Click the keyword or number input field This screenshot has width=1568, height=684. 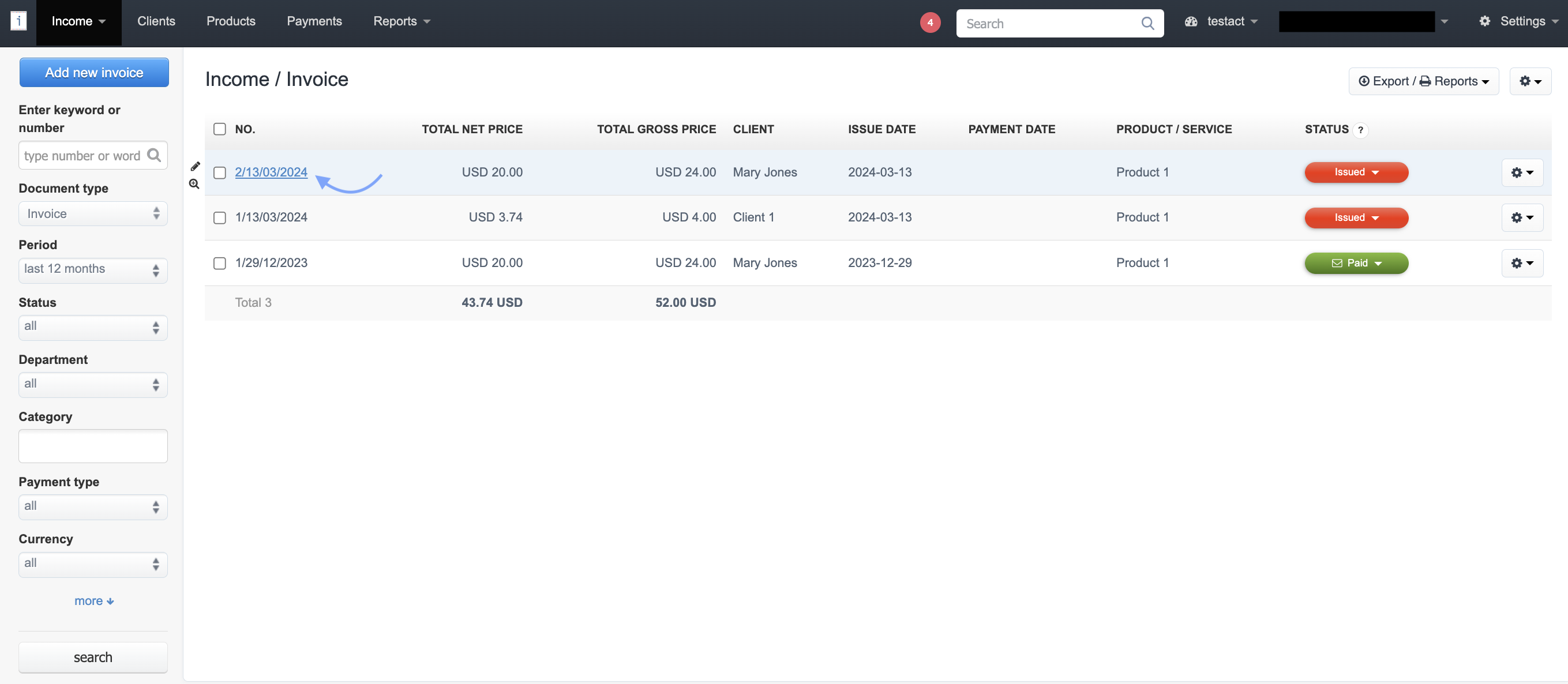(82, 156)
